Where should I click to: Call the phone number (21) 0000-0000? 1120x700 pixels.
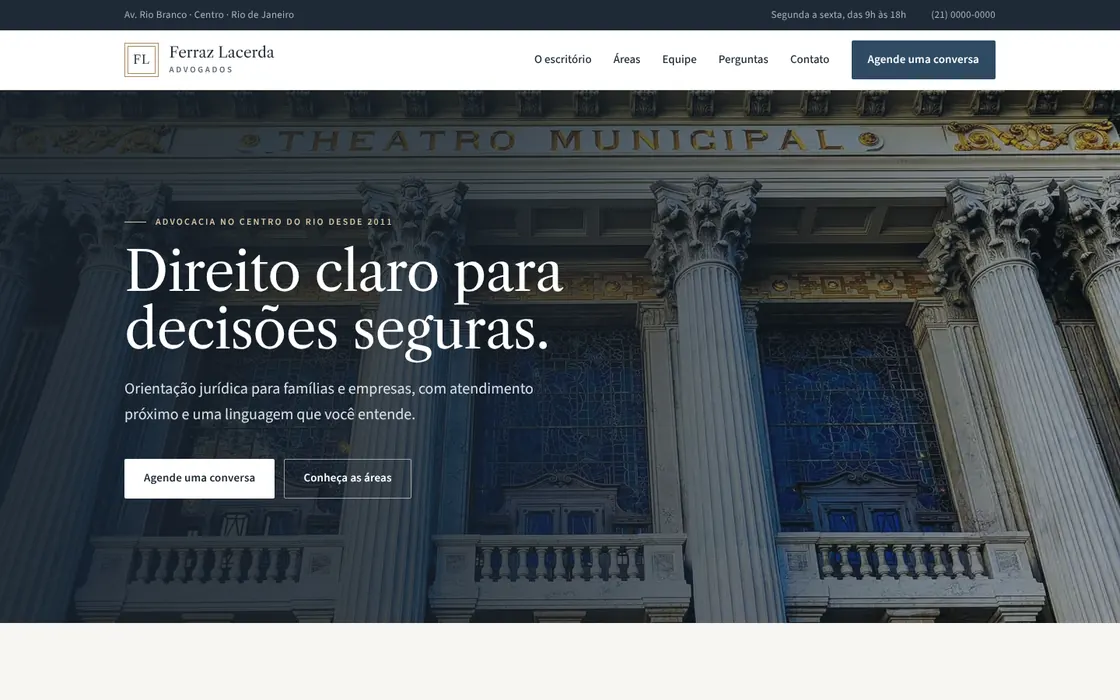click(x=963, y=14)
